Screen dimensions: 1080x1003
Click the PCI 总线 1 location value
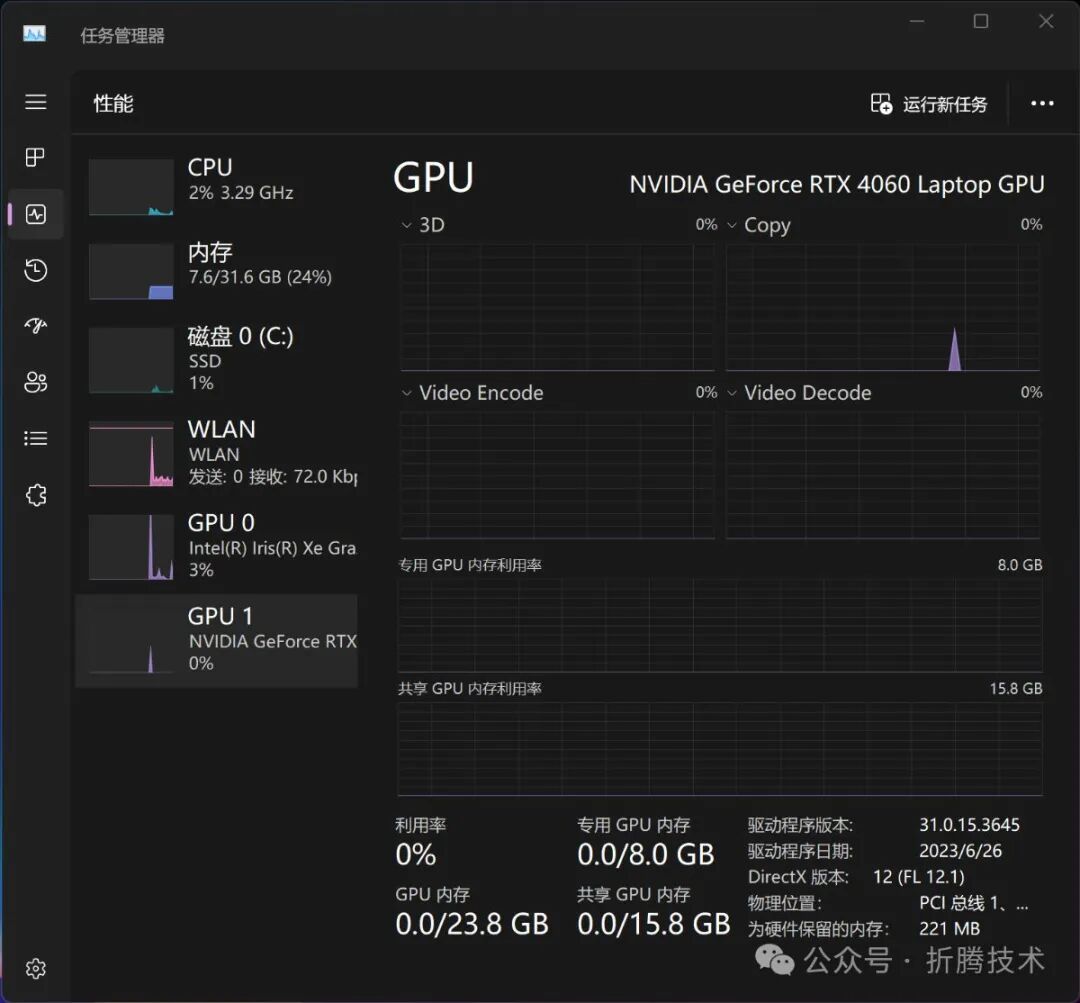click(x=973, y=903)
